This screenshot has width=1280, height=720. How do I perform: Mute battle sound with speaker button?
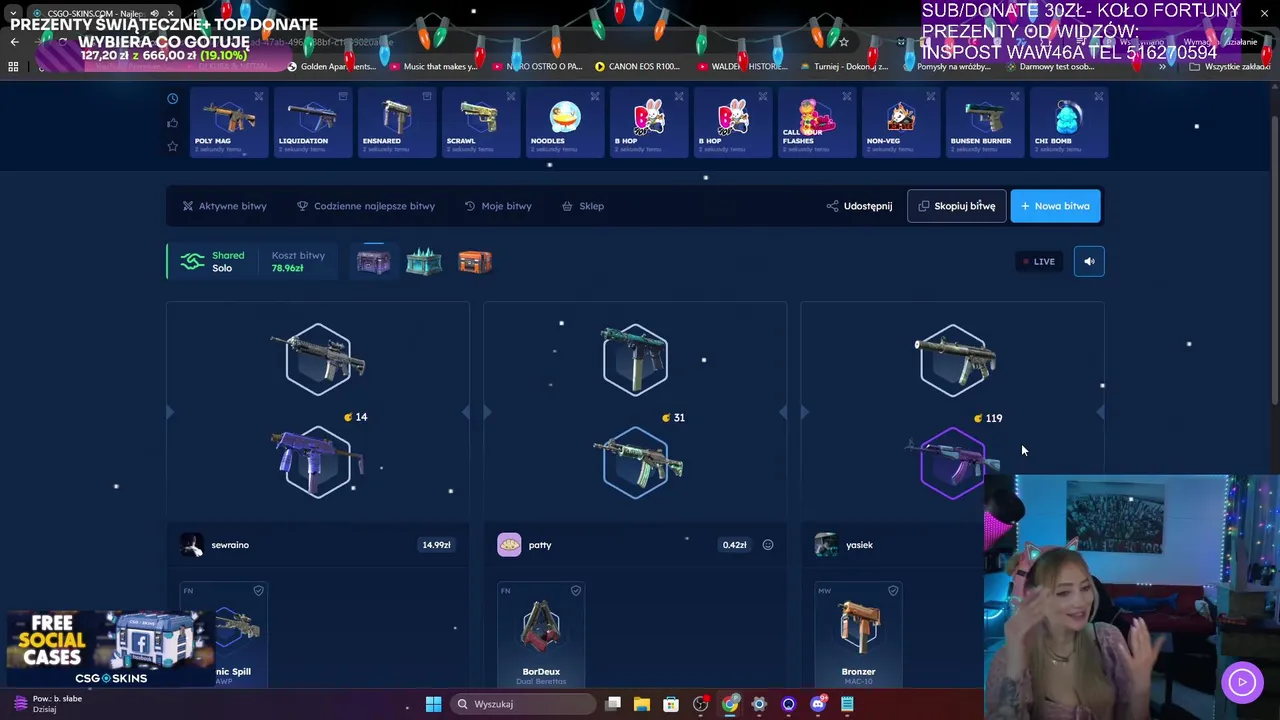1089,262
